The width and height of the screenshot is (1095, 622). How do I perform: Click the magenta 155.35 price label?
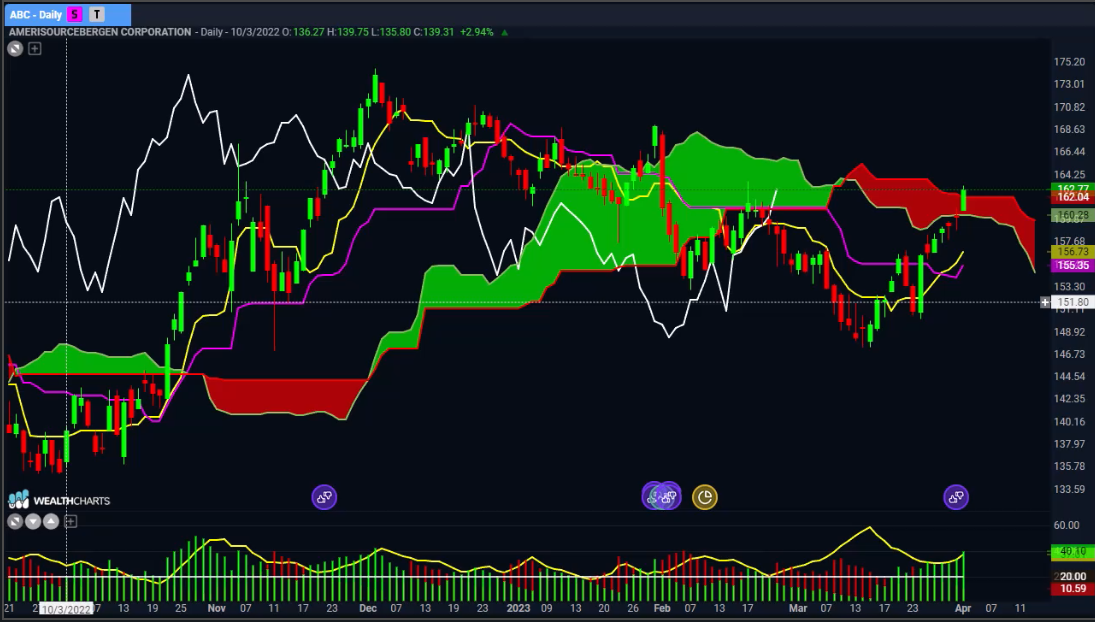coord(1072,265)
